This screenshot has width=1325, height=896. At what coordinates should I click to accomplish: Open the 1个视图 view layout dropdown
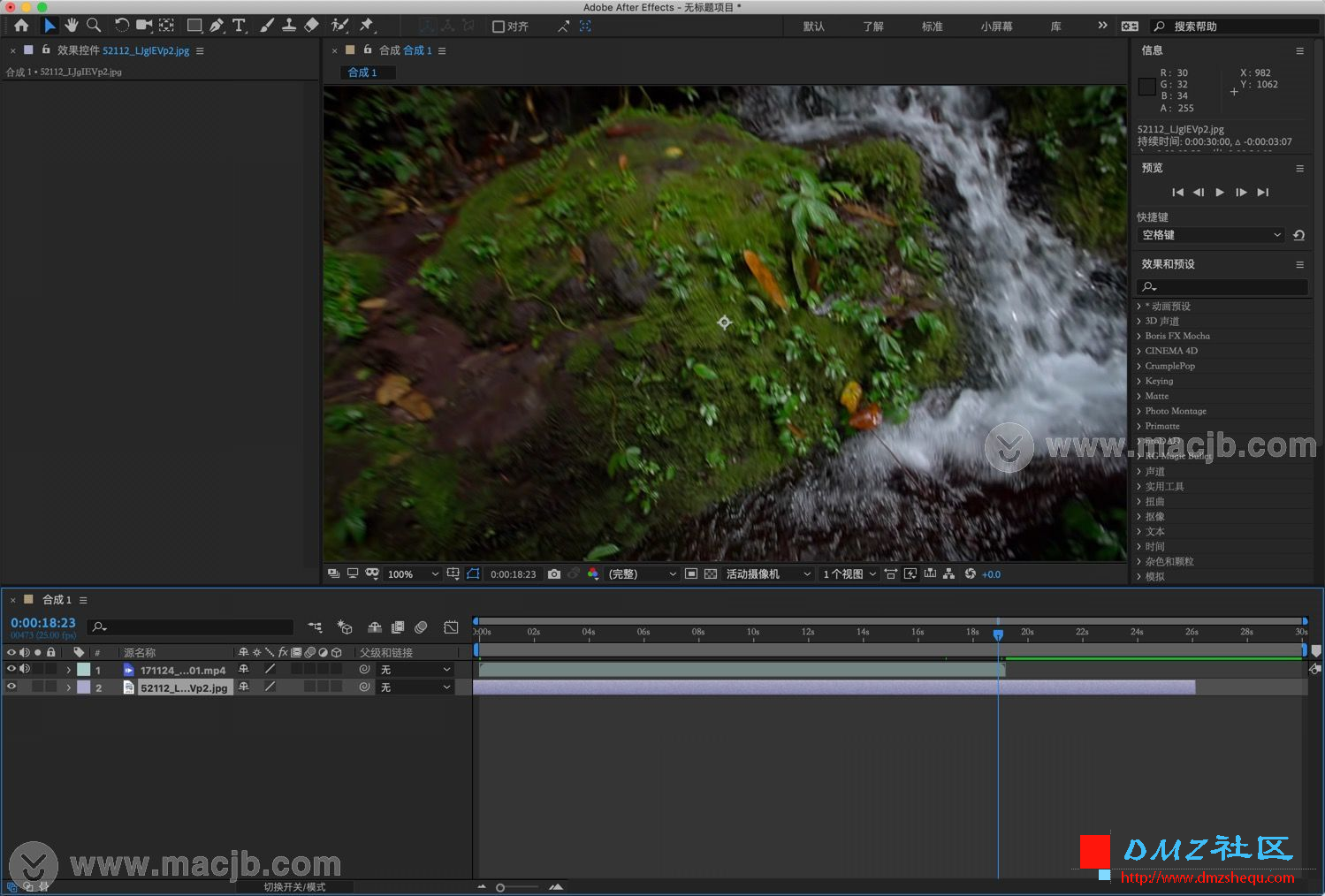coord(849,574)
